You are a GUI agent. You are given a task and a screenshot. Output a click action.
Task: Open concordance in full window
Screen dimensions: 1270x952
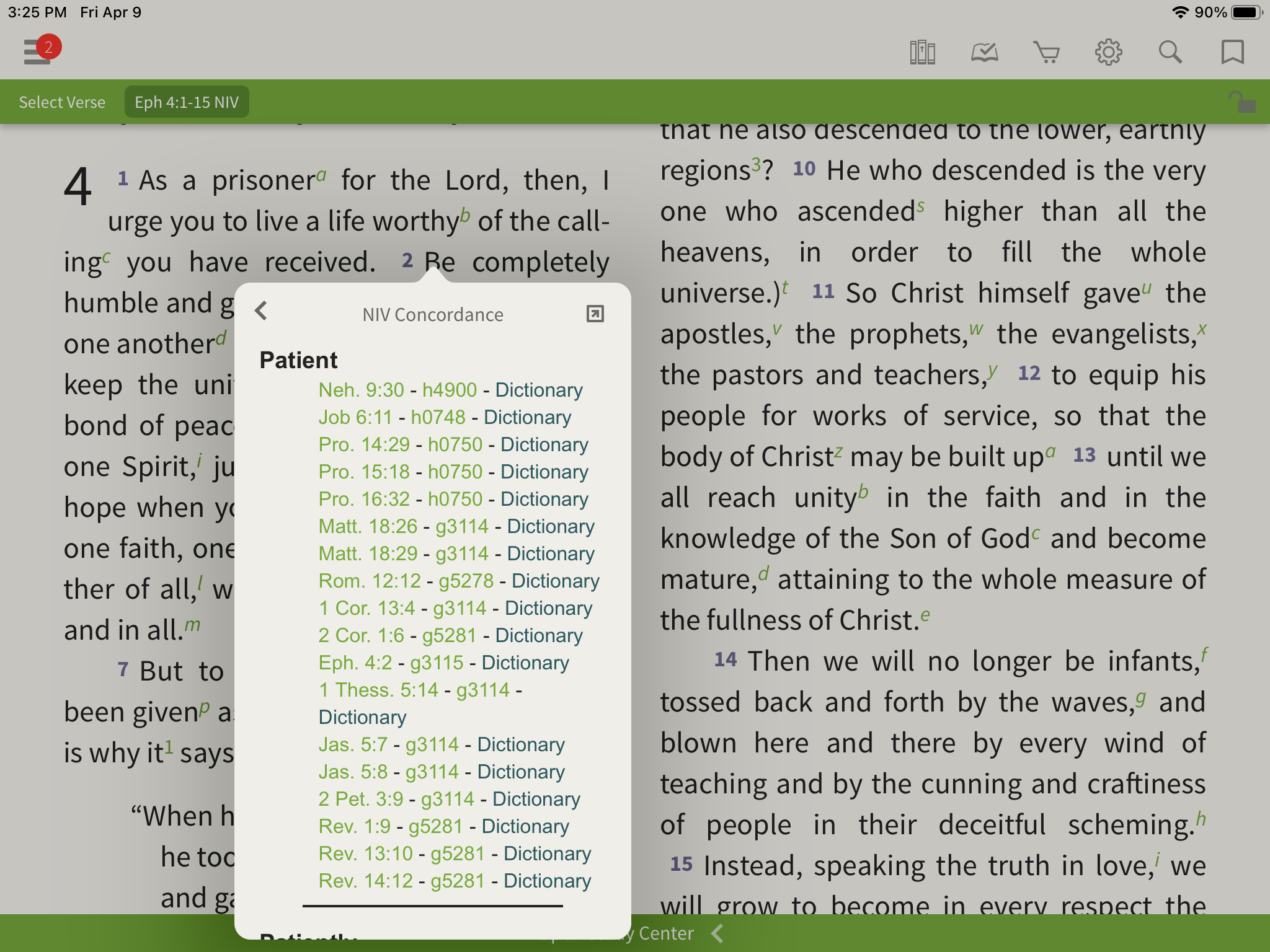[595, 314]
